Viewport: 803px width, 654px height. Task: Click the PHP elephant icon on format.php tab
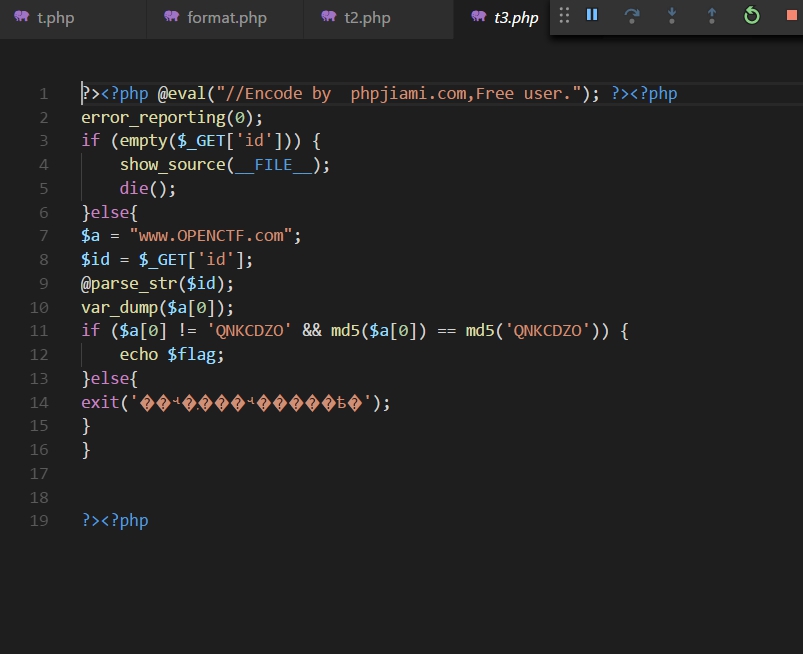pyautogui.click(x=172, y=17)
